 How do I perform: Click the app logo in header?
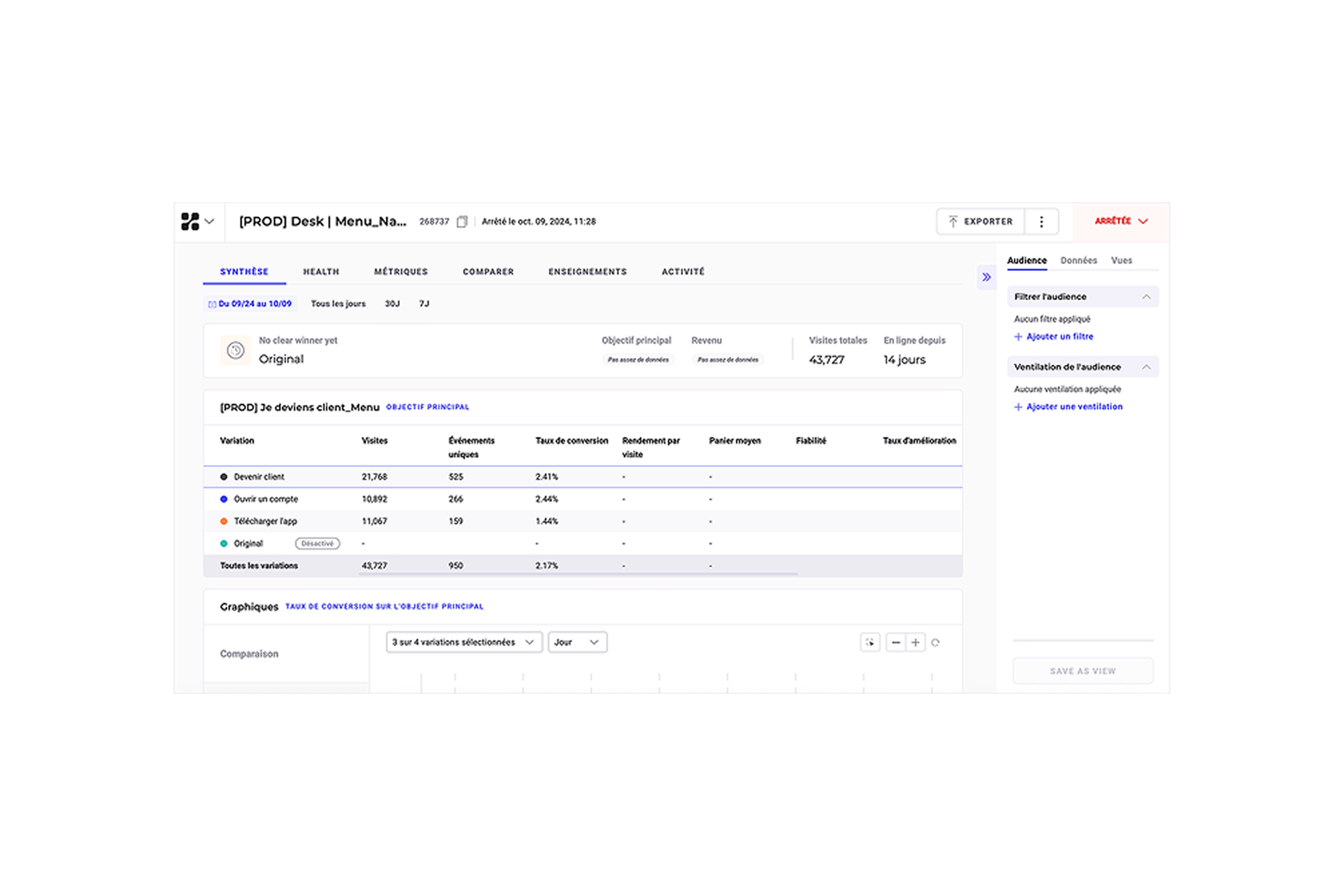coord(190,222)
